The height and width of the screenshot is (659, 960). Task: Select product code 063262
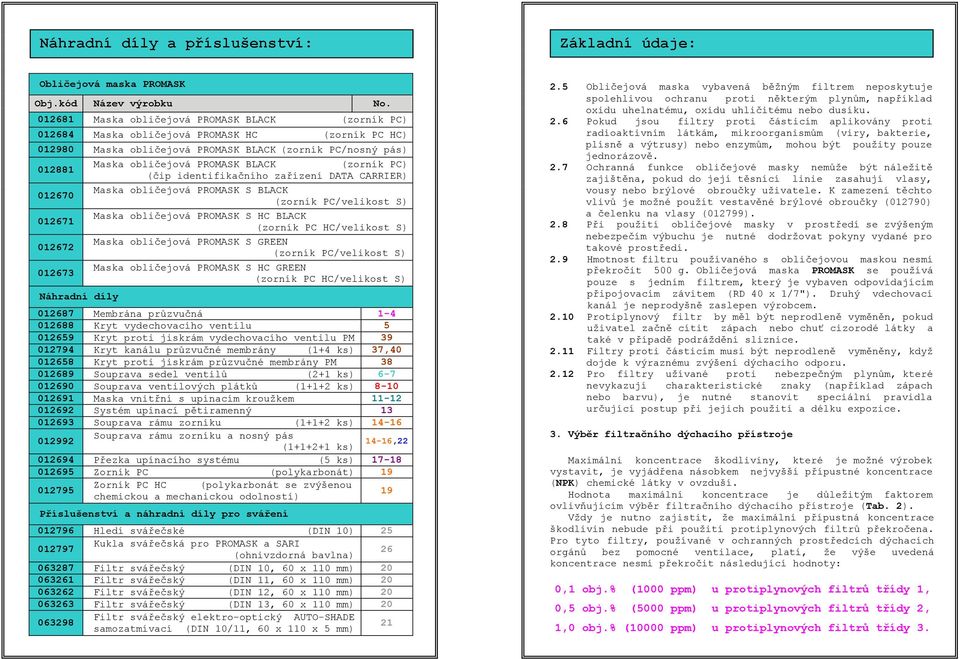tap(56, 592)
